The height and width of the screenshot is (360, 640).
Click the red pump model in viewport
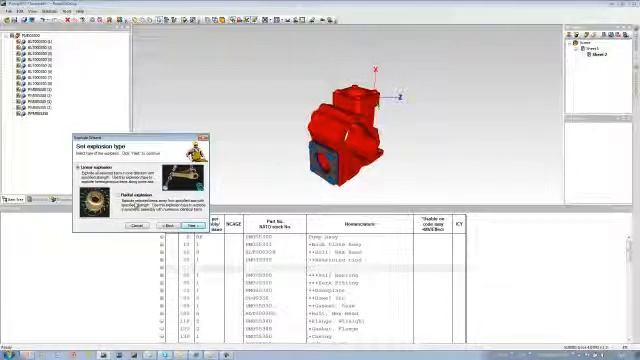click(x=345, y=137)
